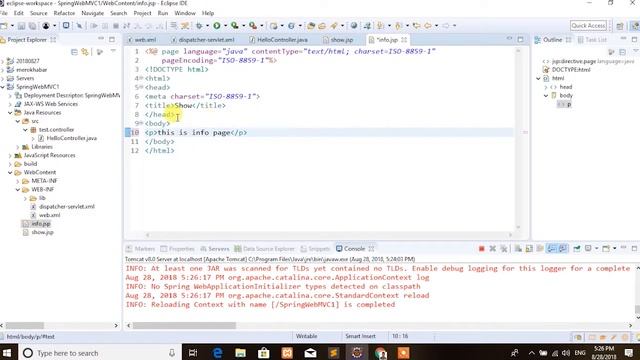Switch to the HelloController.java editor tab
The image size is (640, 360).
click(278, 40)
